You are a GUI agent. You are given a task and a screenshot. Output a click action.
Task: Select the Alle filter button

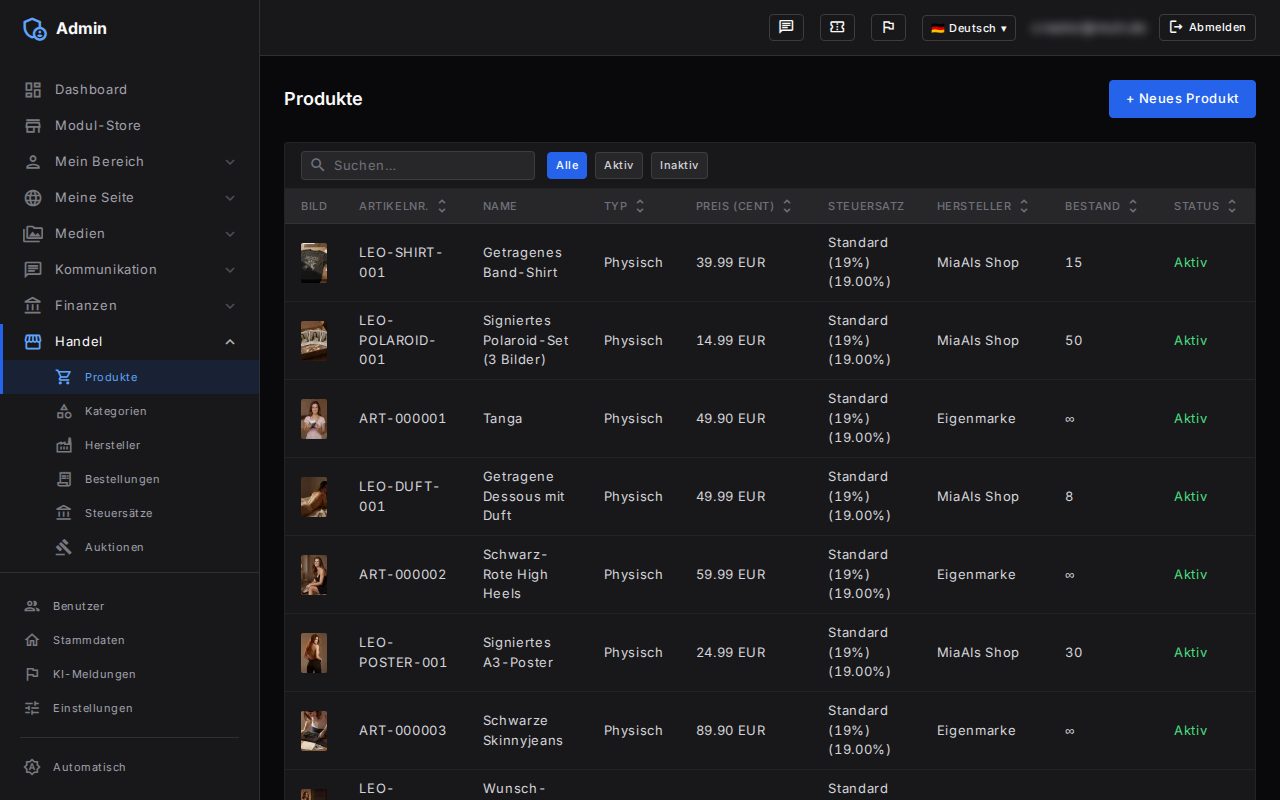pos(567,166)
